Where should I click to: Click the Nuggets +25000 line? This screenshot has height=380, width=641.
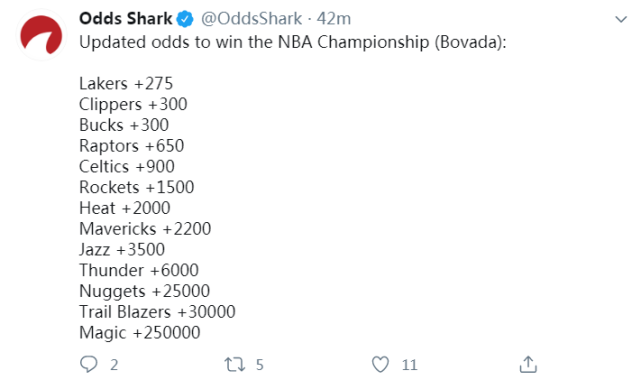(x=145, y=291)
